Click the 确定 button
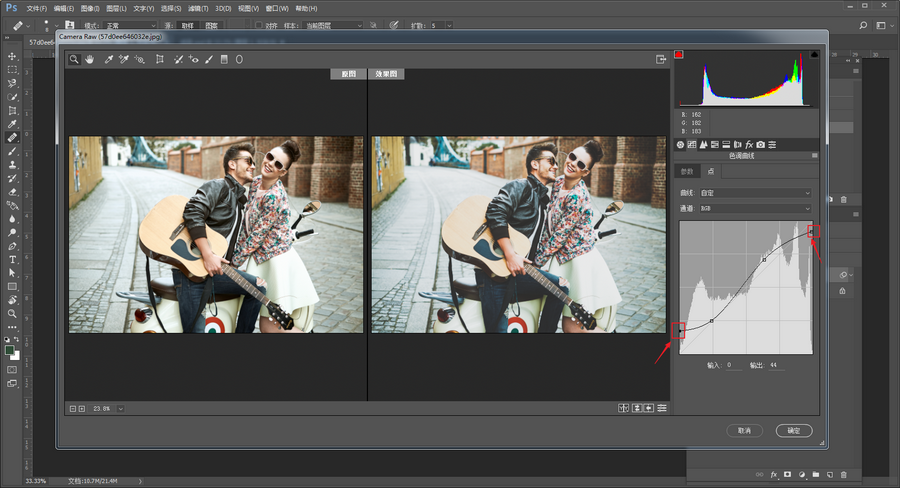Viewport: 900px width, 488px height. coord(794,430)
